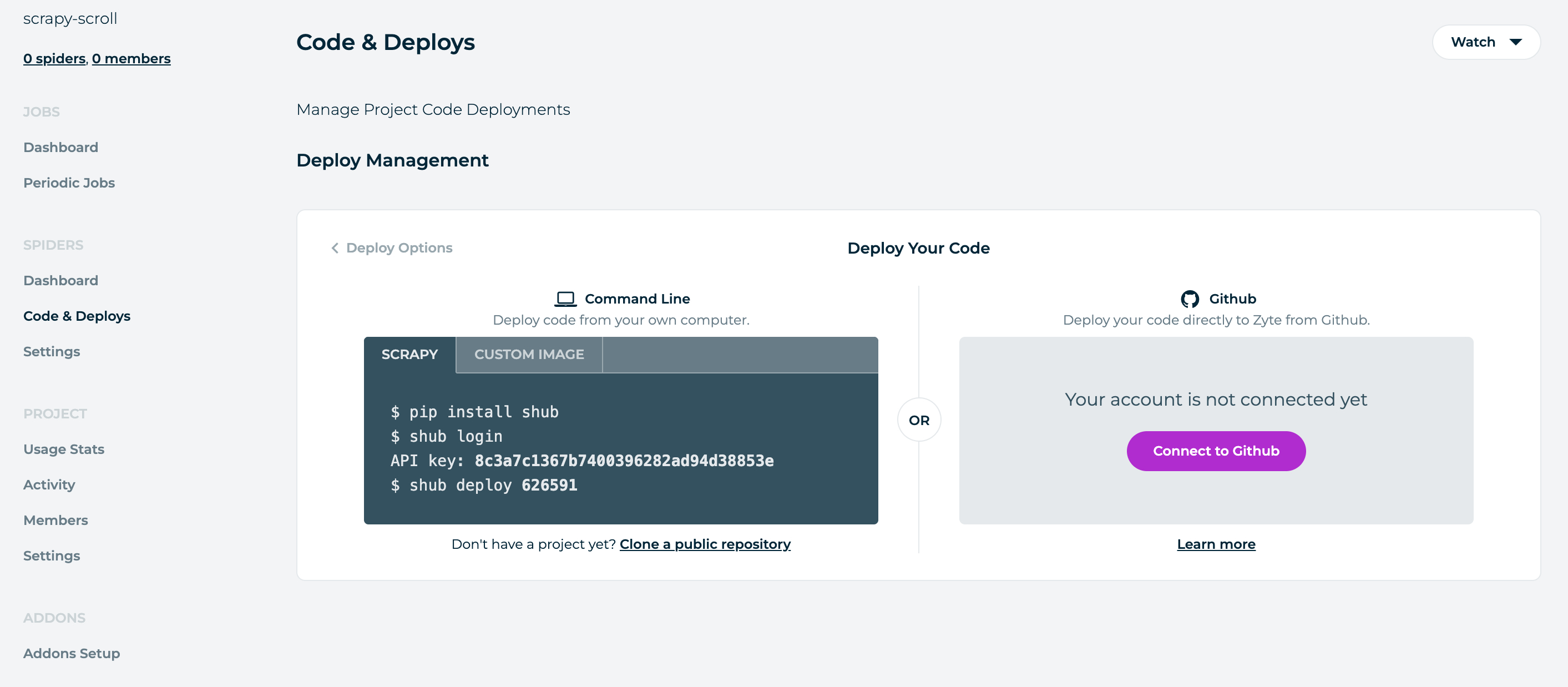The height and width of the screenshot is (687, 1568).
Task: Open Spiders Dashboard in the sidebar
Action: [61, 281]
